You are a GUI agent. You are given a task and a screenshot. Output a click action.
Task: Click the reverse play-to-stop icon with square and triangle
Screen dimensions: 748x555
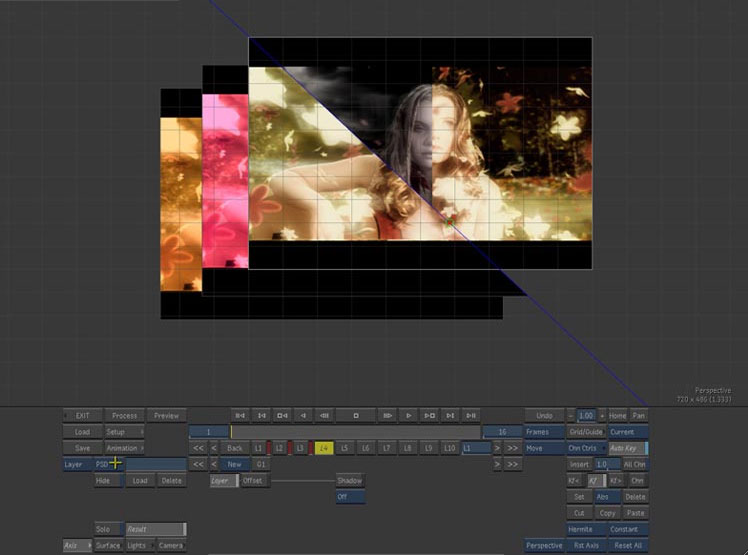tap(282, 416)
